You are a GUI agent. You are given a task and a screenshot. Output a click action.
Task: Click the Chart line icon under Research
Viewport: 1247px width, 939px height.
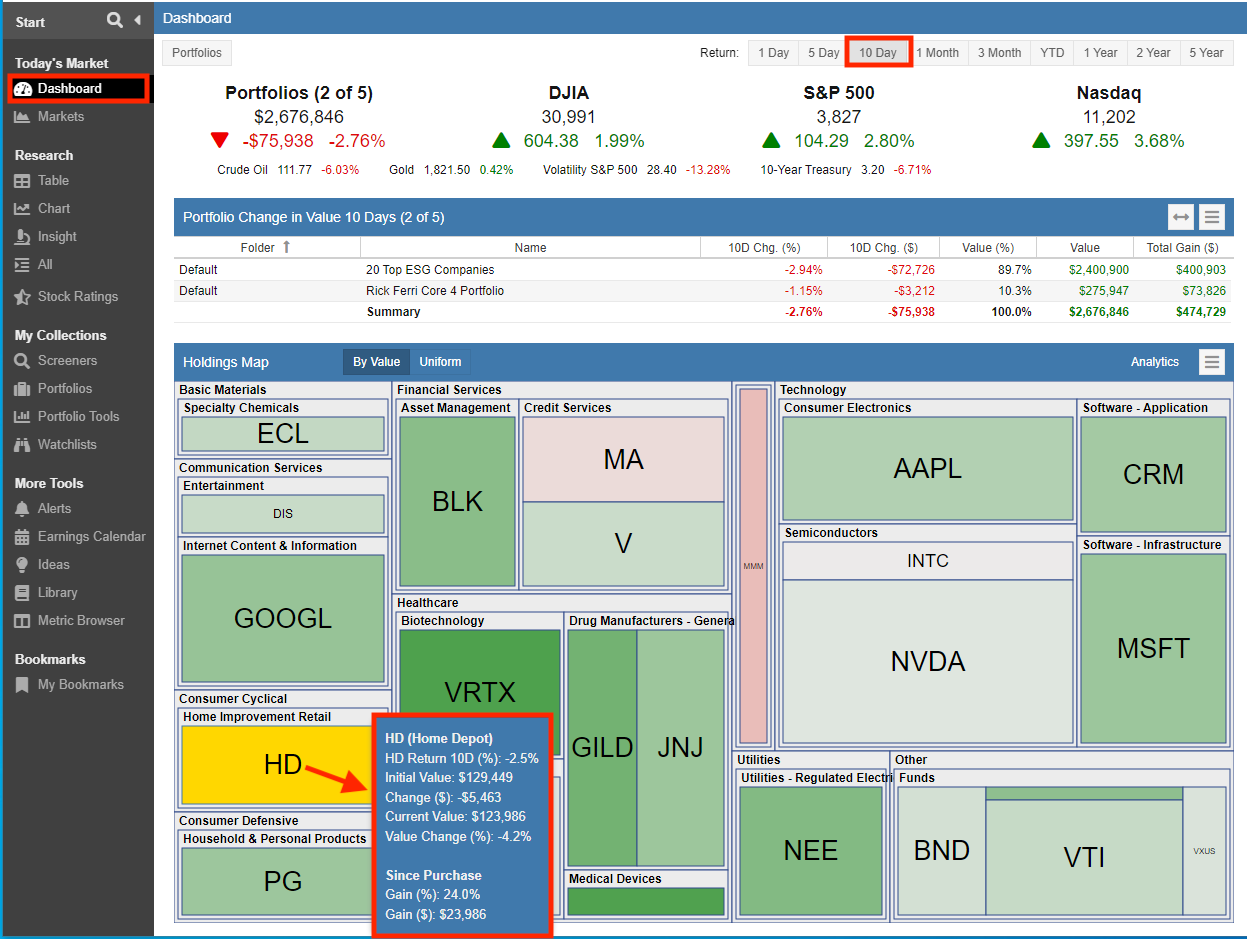[x=22, y=209]
